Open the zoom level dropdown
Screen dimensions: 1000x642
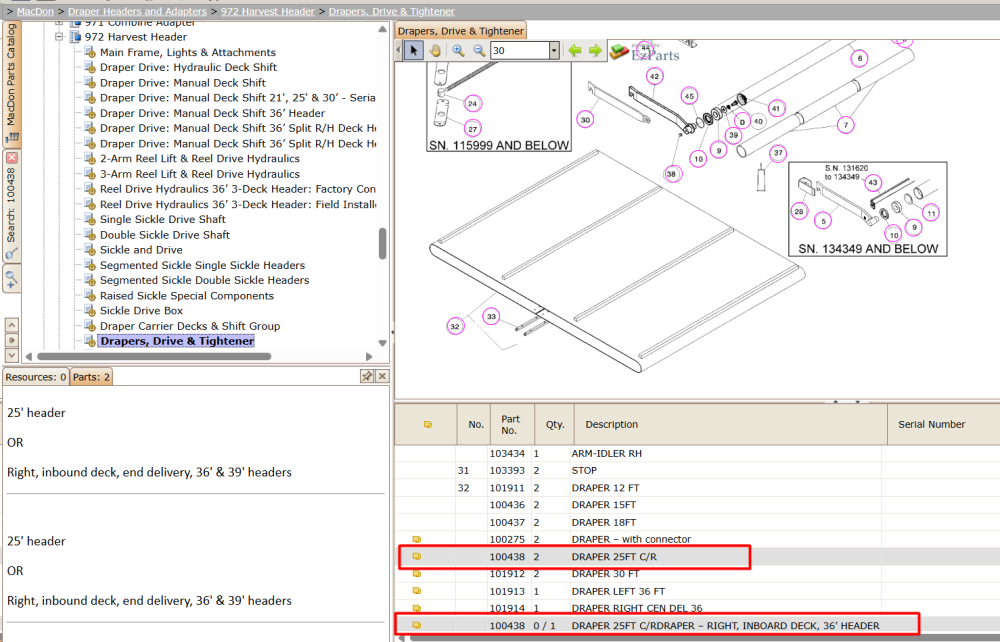click(x=554, y=50)
